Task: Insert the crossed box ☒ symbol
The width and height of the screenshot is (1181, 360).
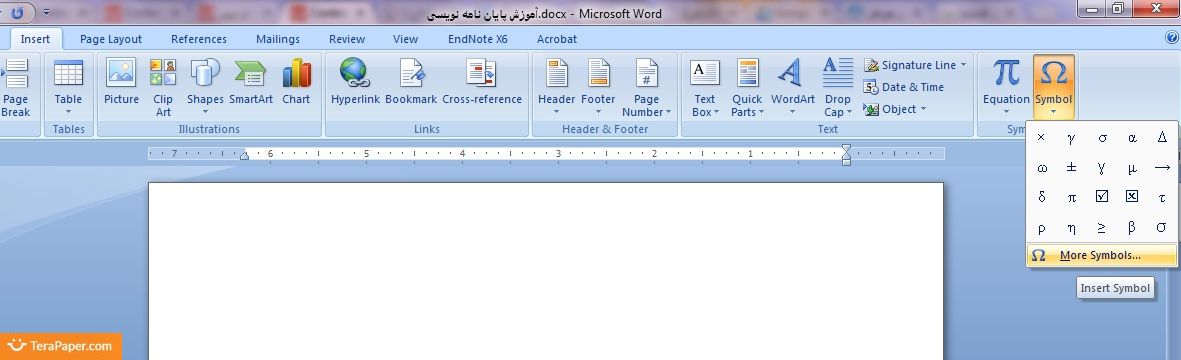Action: tap(1132, 197)
